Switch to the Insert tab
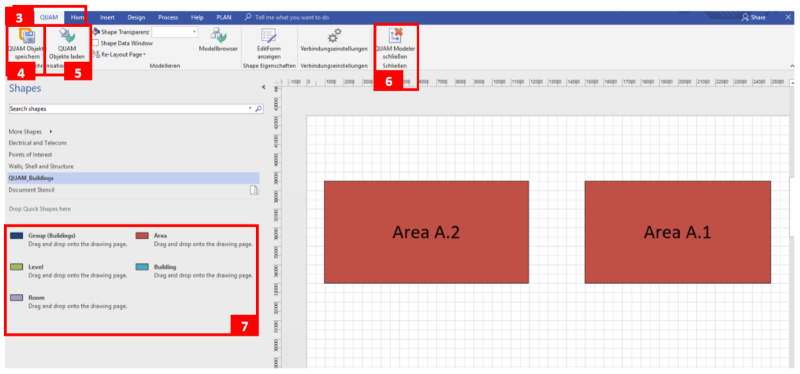800x374 pixels. 107,17
